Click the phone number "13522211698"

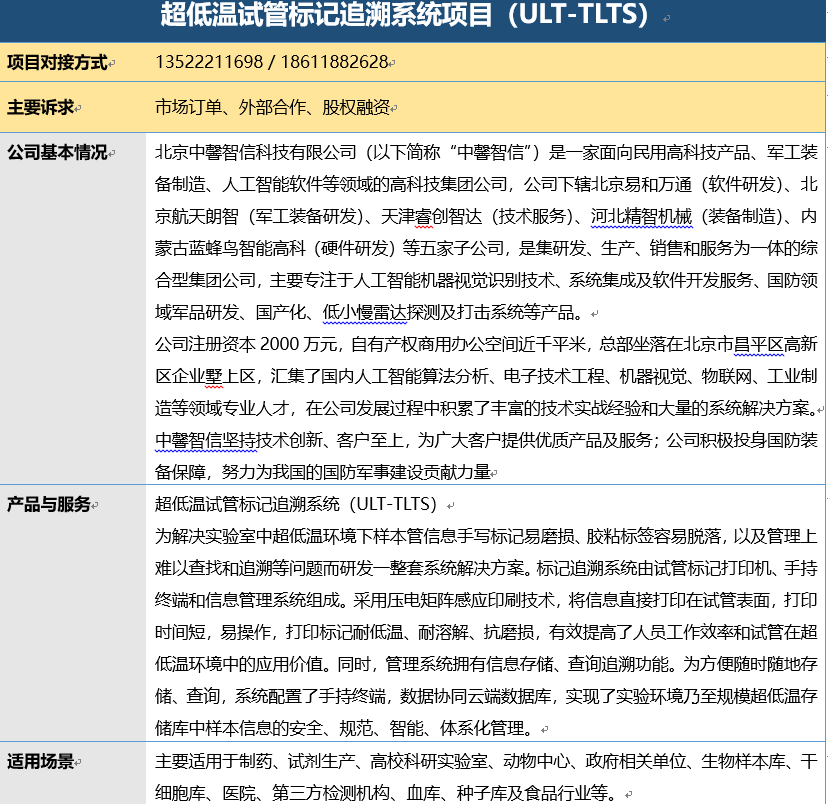(x=209, y=62)
